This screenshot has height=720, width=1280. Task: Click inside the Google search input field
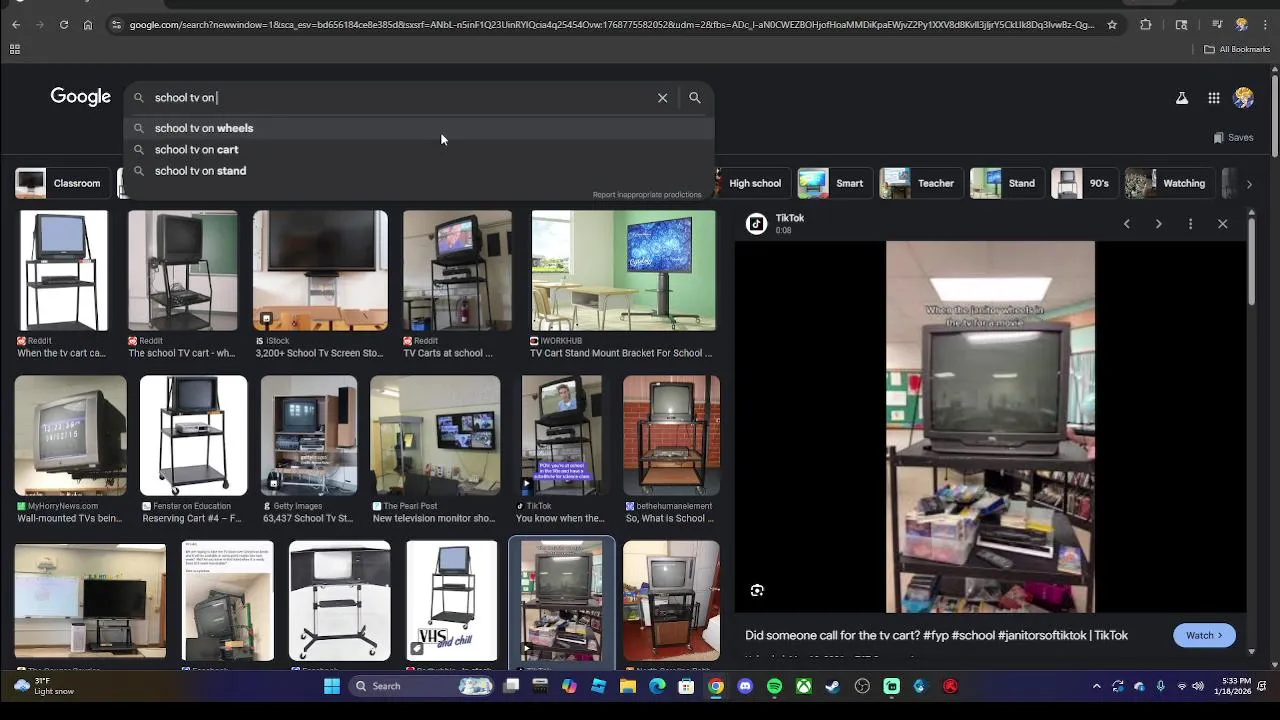point(400,98)
